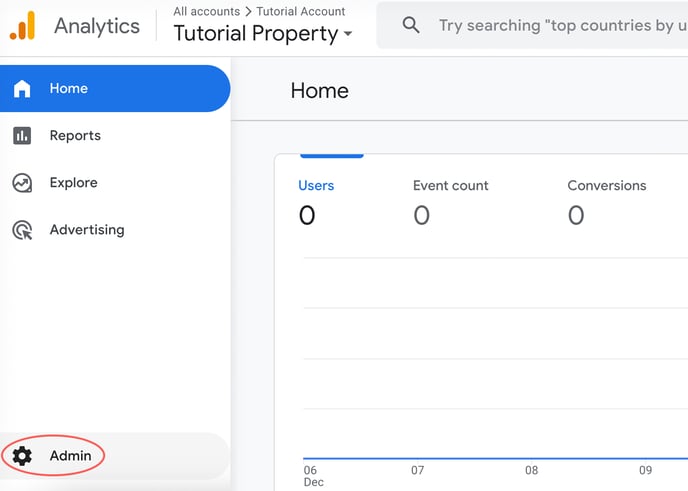Click the Admin gear icon
Viewport: 688px width, 491px height.
click(22, 456)
